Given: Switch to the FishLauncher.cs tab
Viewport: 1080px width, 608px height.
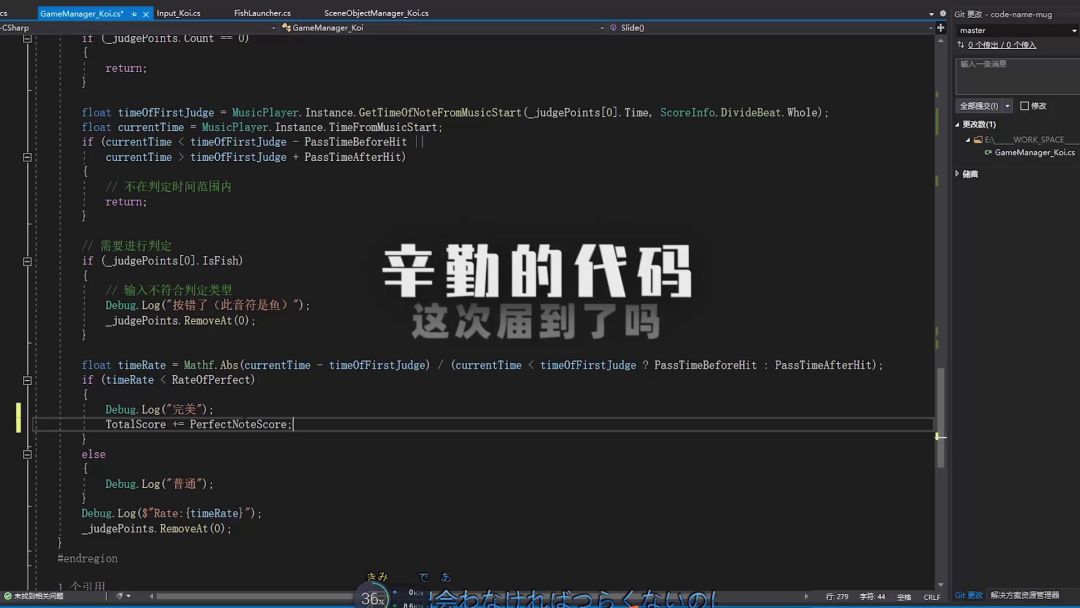Looking at the screenshot, I should pos(262,14).
